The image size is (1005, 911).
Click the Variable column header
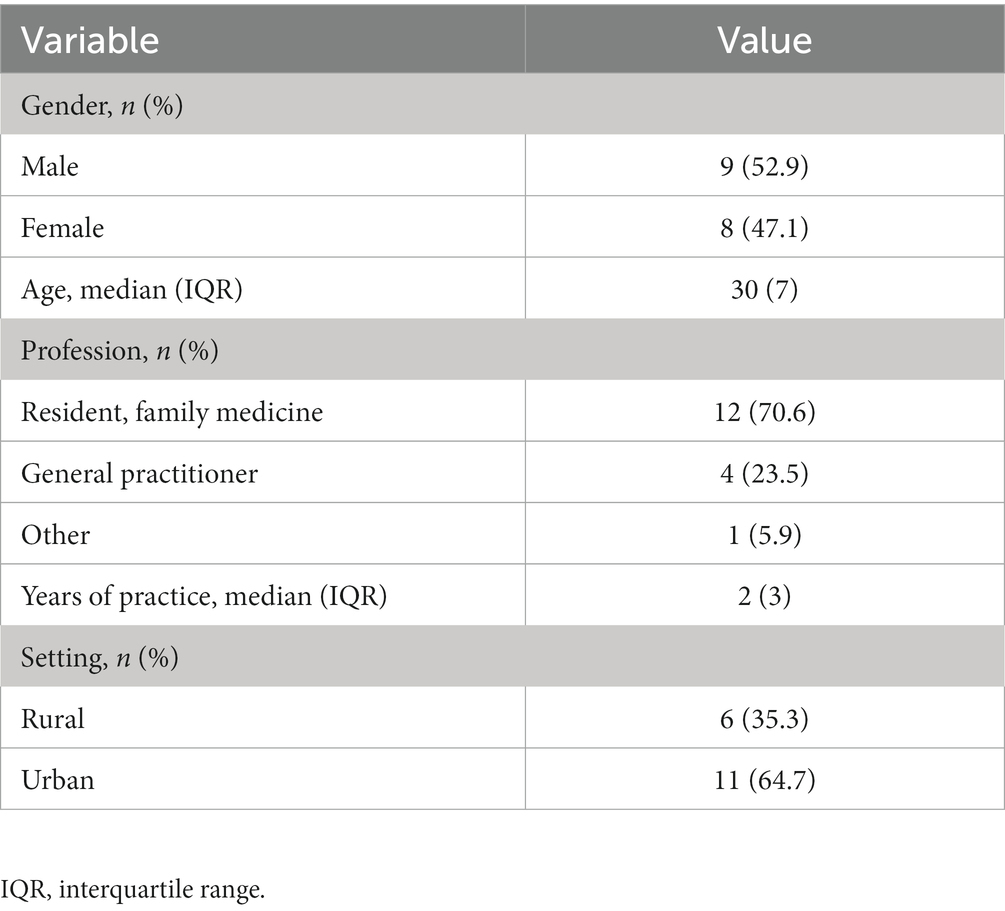pos(90,40)
